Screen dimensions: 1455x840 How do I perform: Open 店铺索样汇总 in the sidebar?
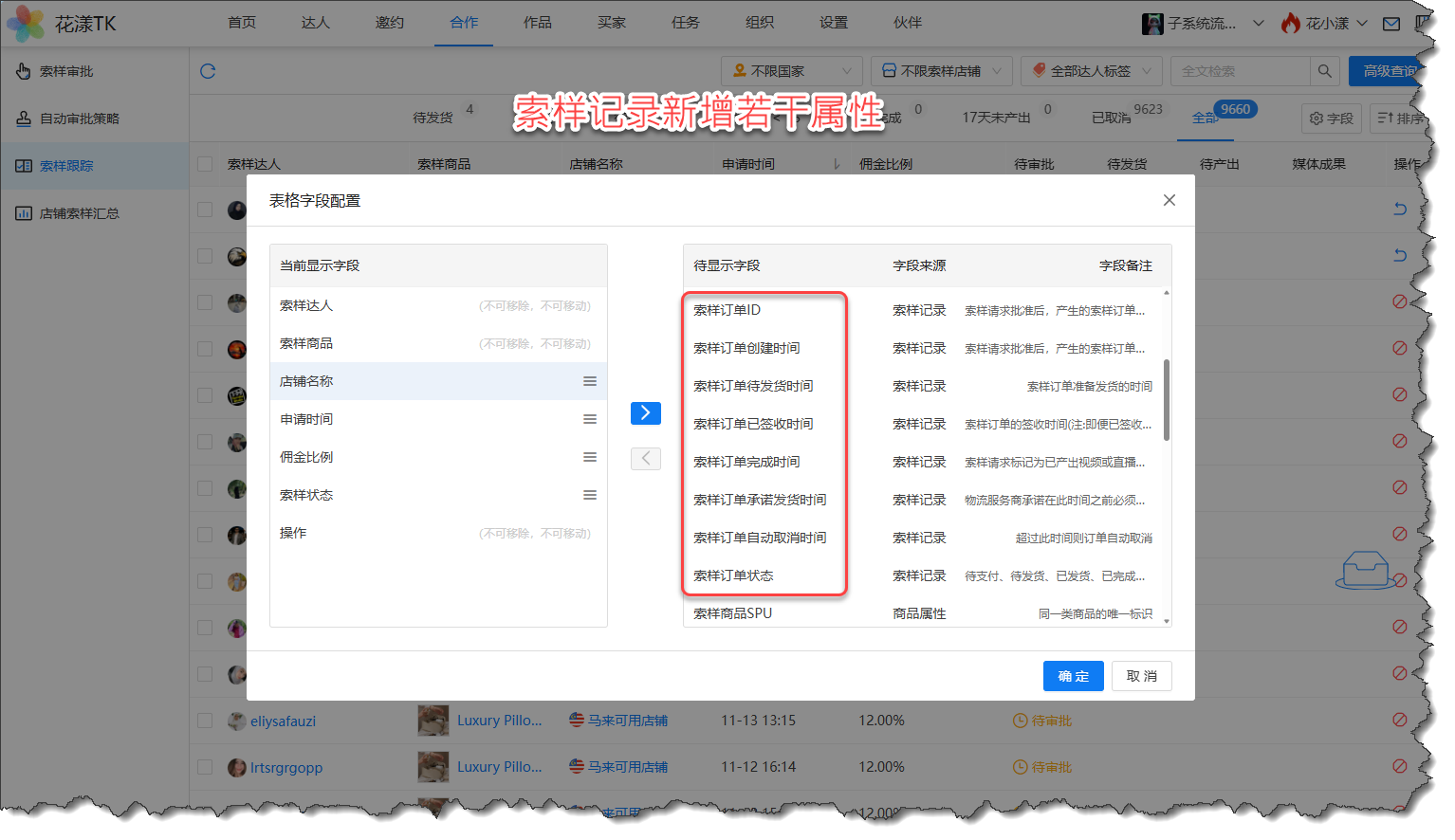point(80,213)
